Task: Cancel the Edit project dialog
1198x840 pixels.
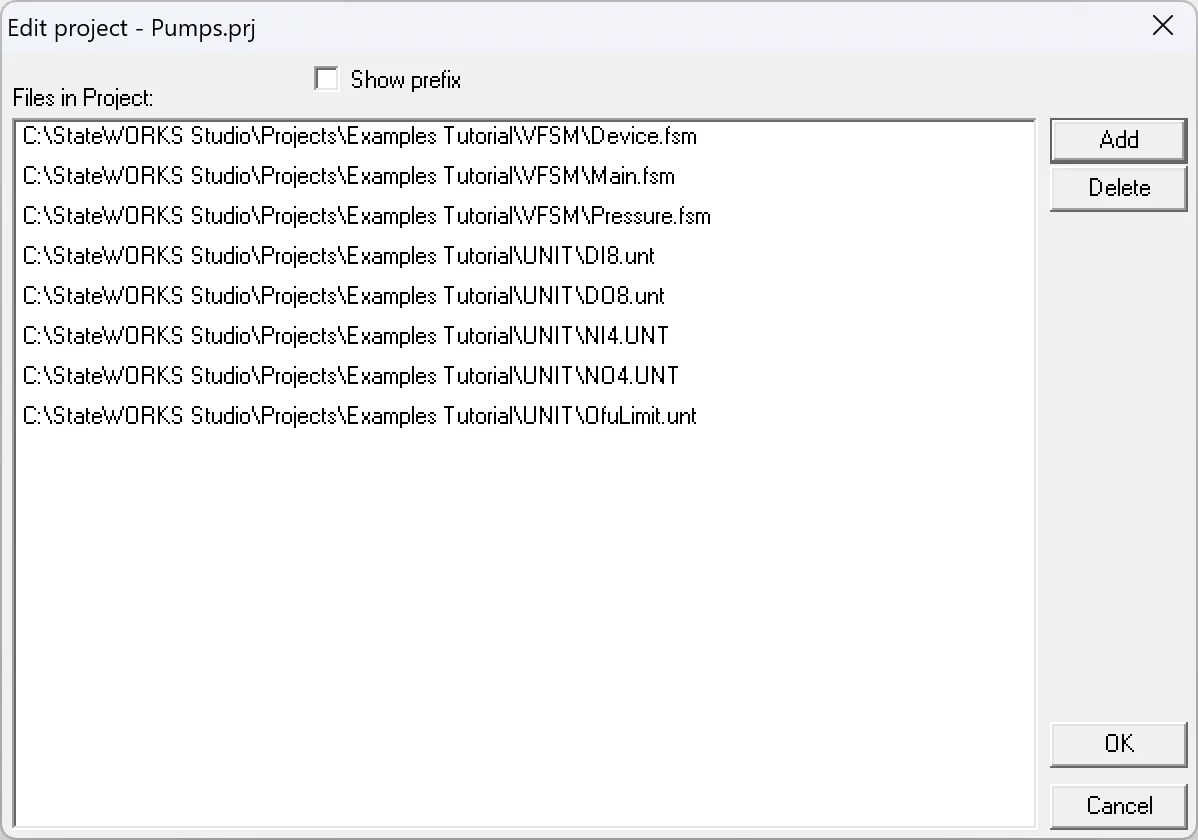Action: (x=1118, y=806)
